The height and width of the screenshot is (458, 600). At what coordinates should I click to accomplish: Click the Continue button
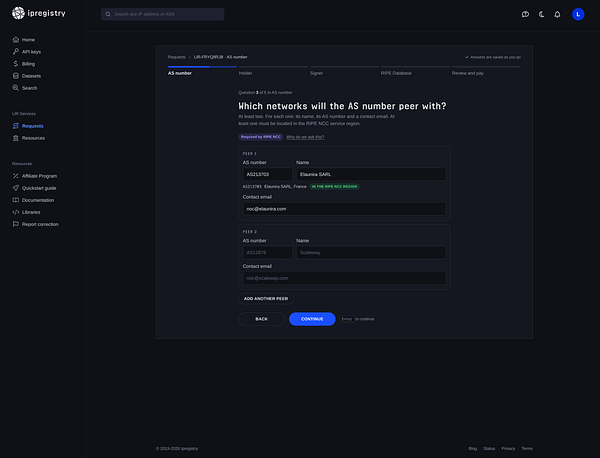pyautogui.click(x=312, y=319)
